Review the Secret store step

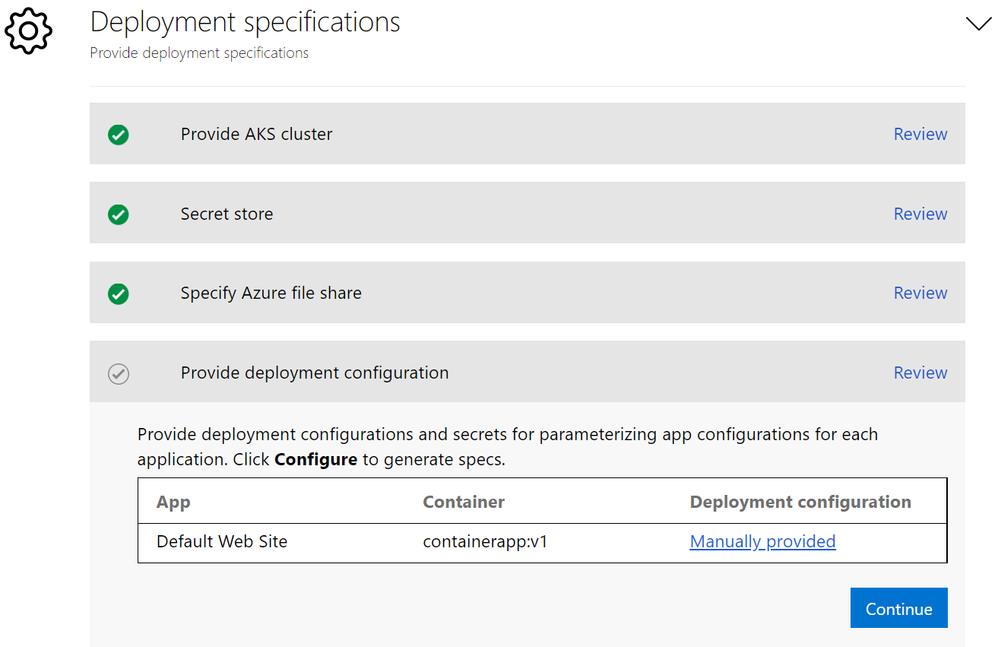pyautogui.click(x=920, y=214)
